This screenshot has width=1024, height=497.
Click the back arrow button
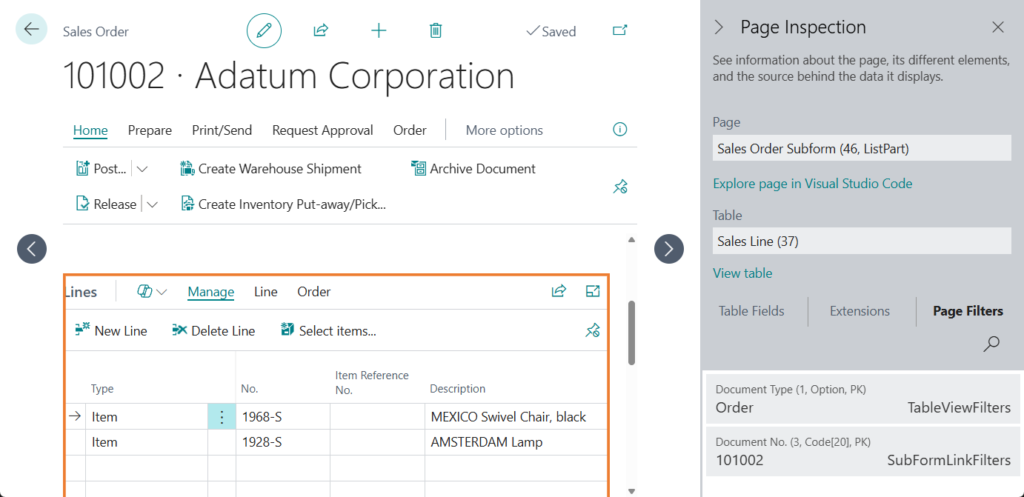(x=31, y=29)
